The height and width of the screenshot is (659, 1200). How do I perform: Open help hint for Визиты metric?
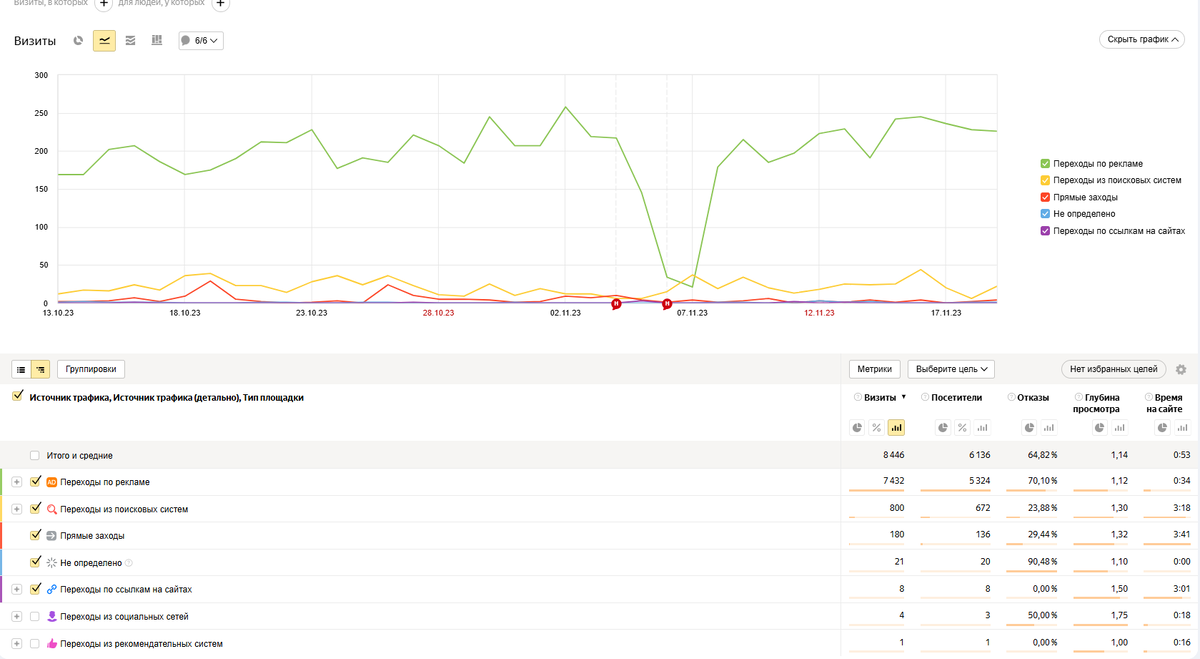858,397
